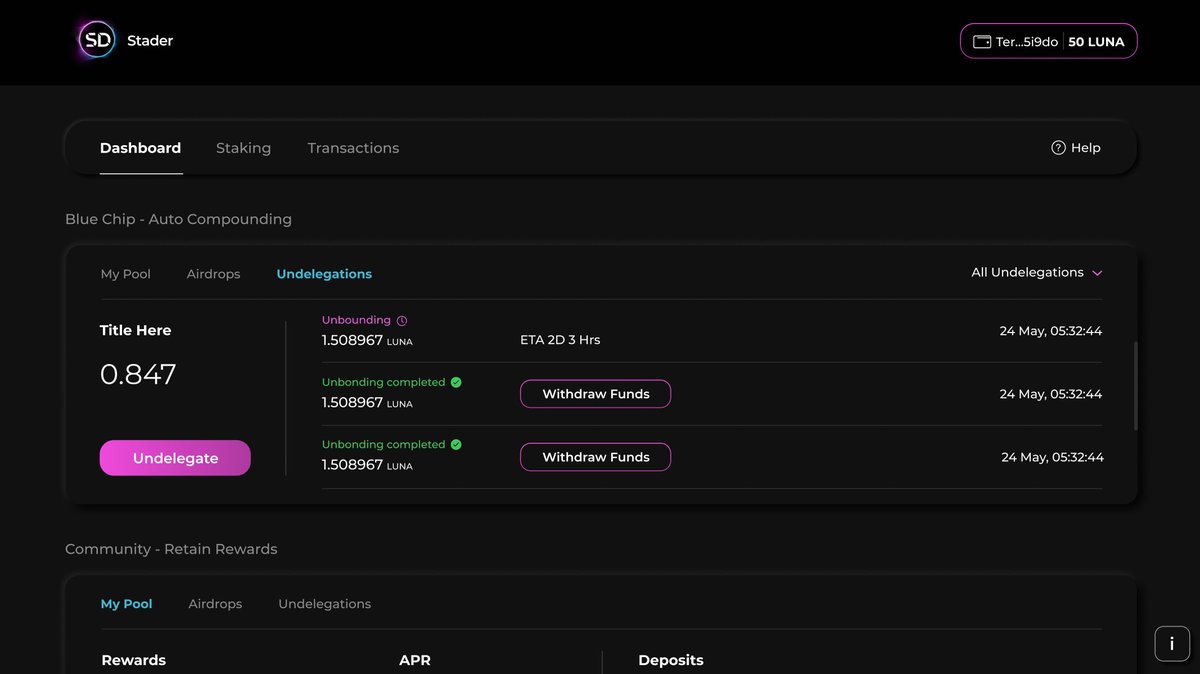Click the info button in the bottom right corner
Screen dimensions: 1200x674
point(1172,643)
